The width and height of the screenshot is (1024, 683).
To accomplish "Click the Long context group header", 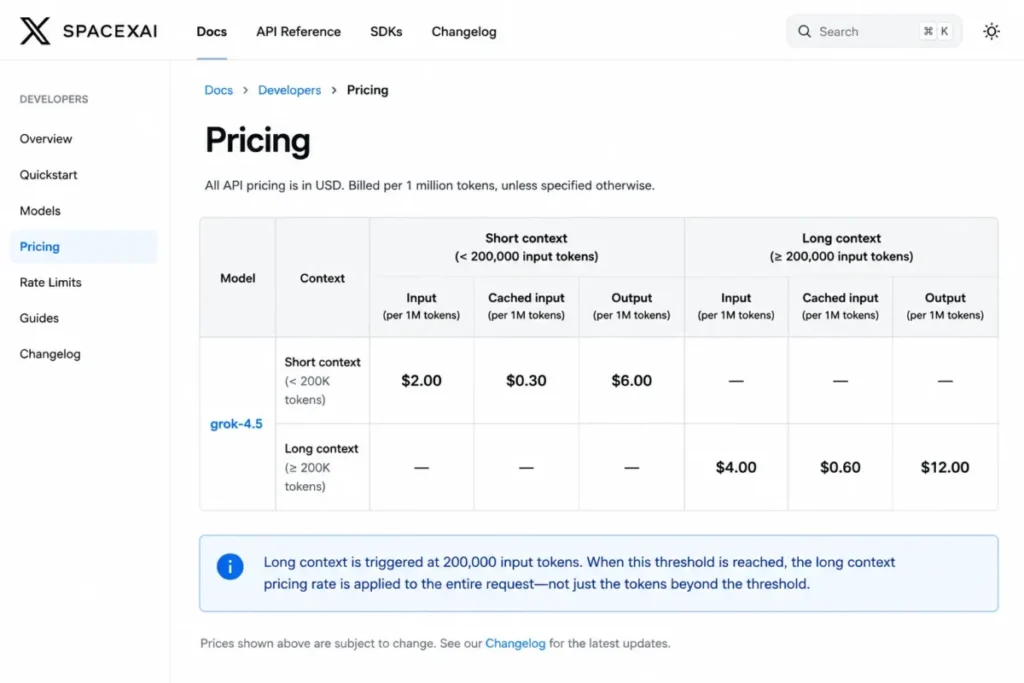I will (841, 247).
